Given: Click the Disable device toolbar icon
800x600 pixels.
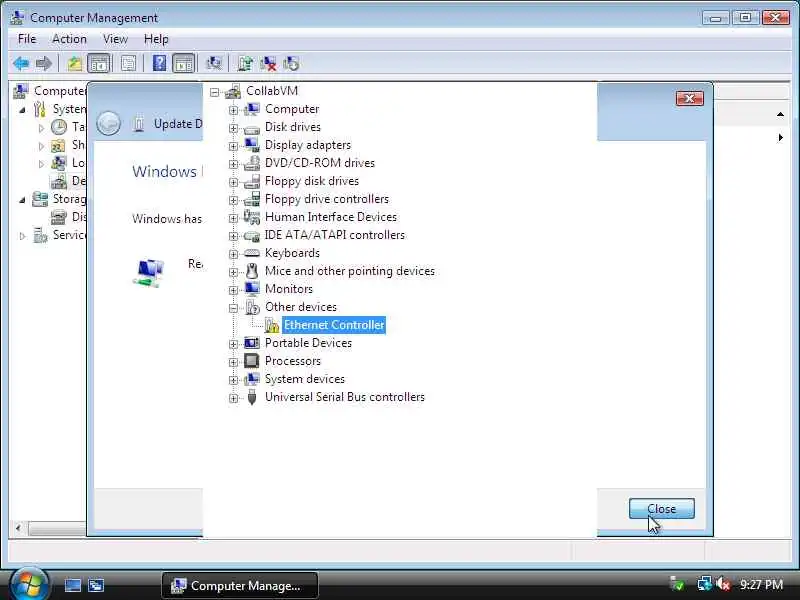Looking at the screenshot, I should (291, 64).
